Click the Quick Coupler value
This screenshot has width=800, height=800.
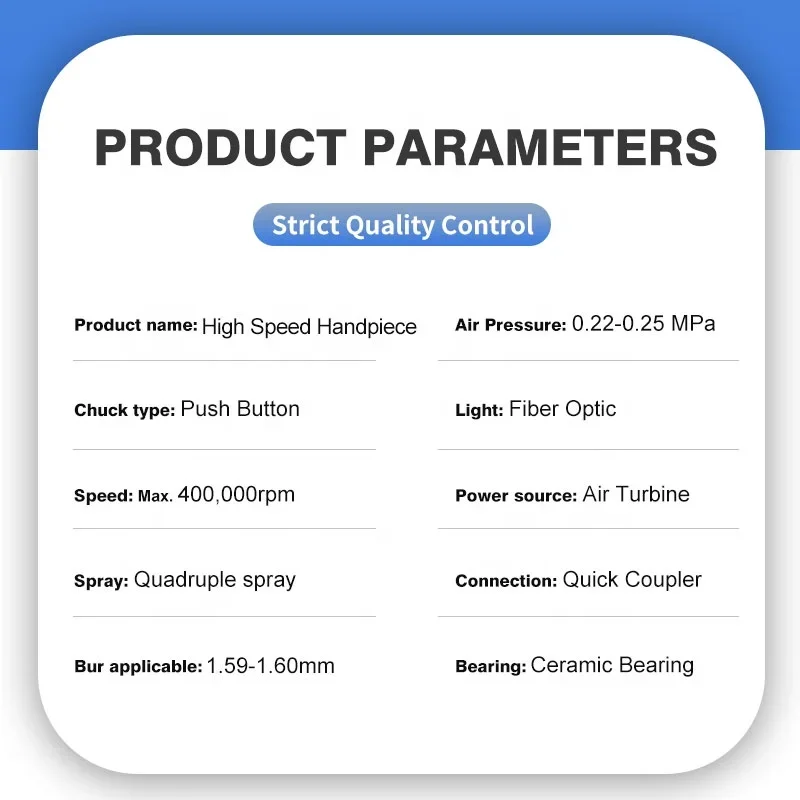click(x=632, y=580)
